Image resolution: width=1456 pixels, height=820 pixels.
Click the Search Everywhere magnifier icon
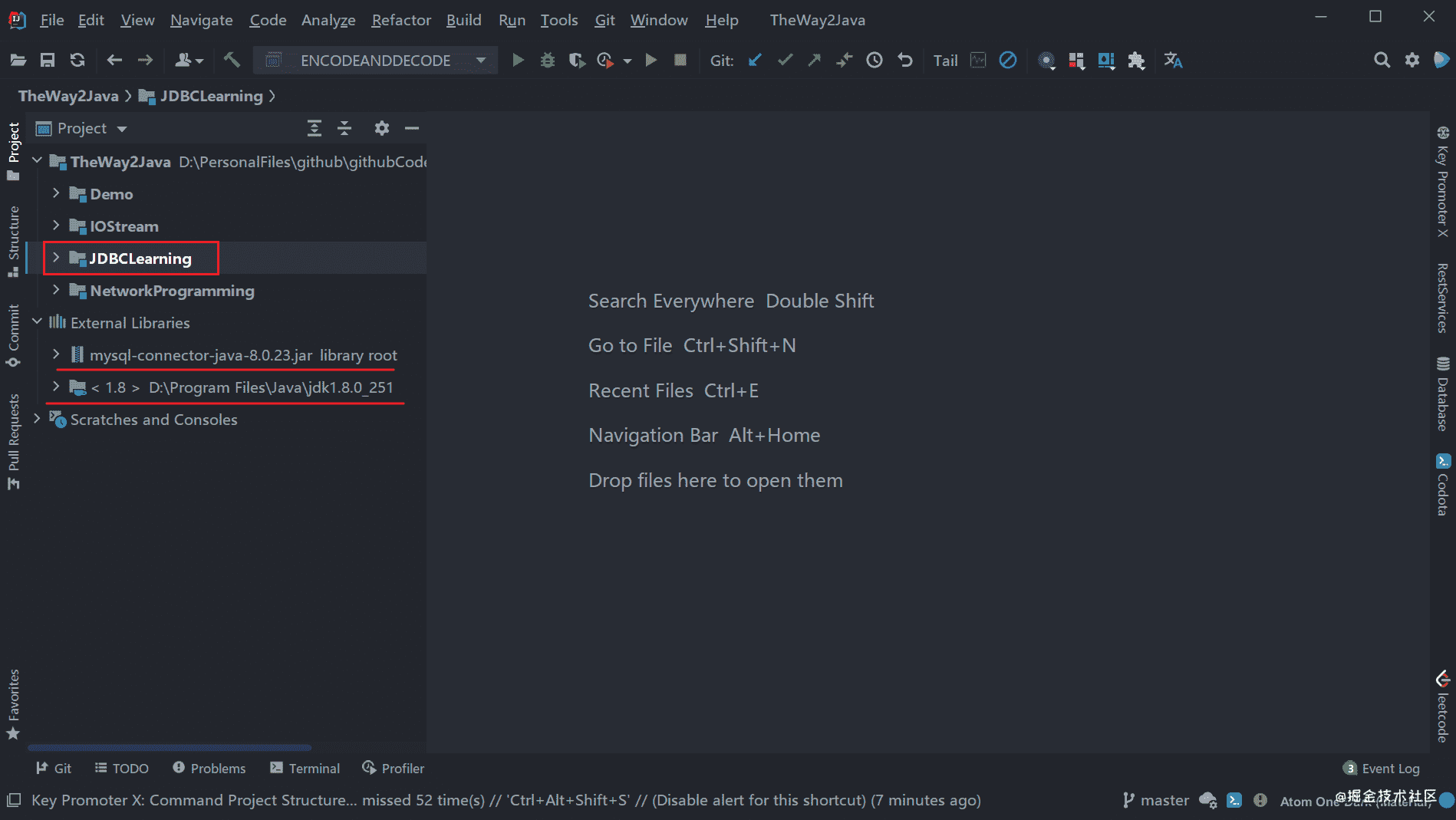pyautogui.click(x=1382, y=60)
